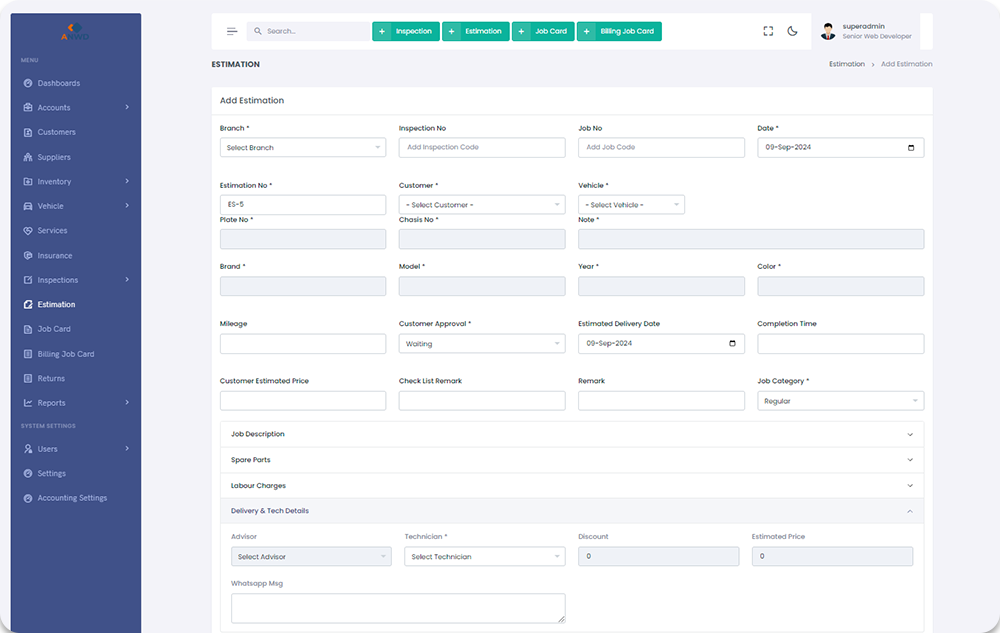Click the green Job Card button
The image size is (1000, 633).
pyautogui.click(x=543, y=31)
